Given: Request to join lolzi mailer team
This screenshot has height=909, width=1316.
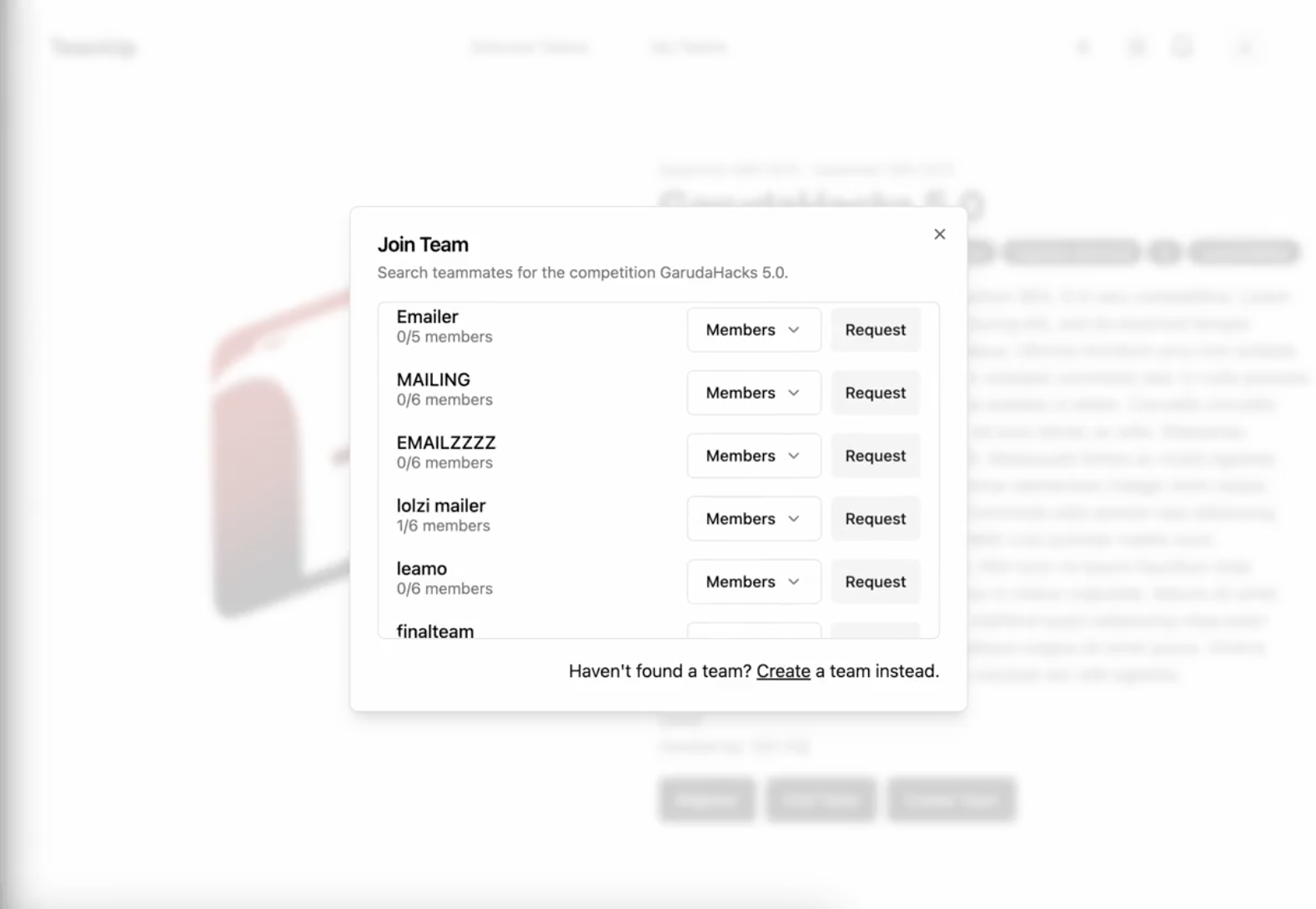Looking at the screenshot, I should click(x=875, y=519).
